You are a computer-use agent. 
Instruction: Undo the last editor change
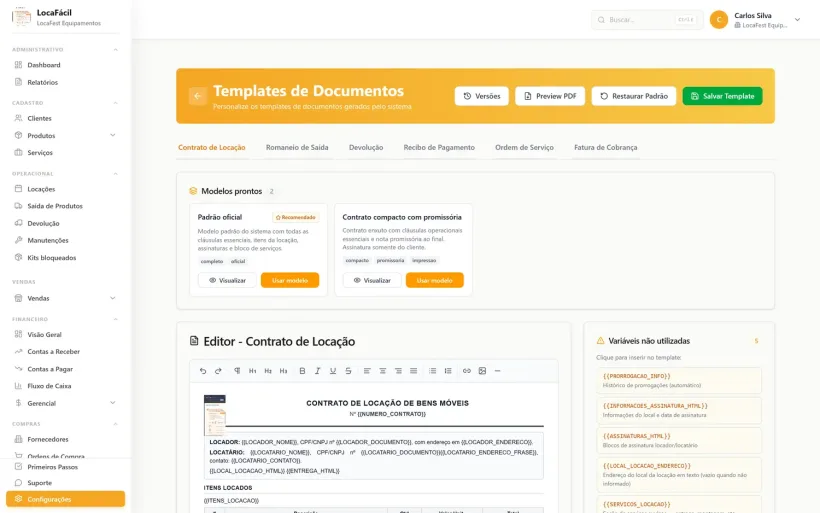tap(203, 371)
